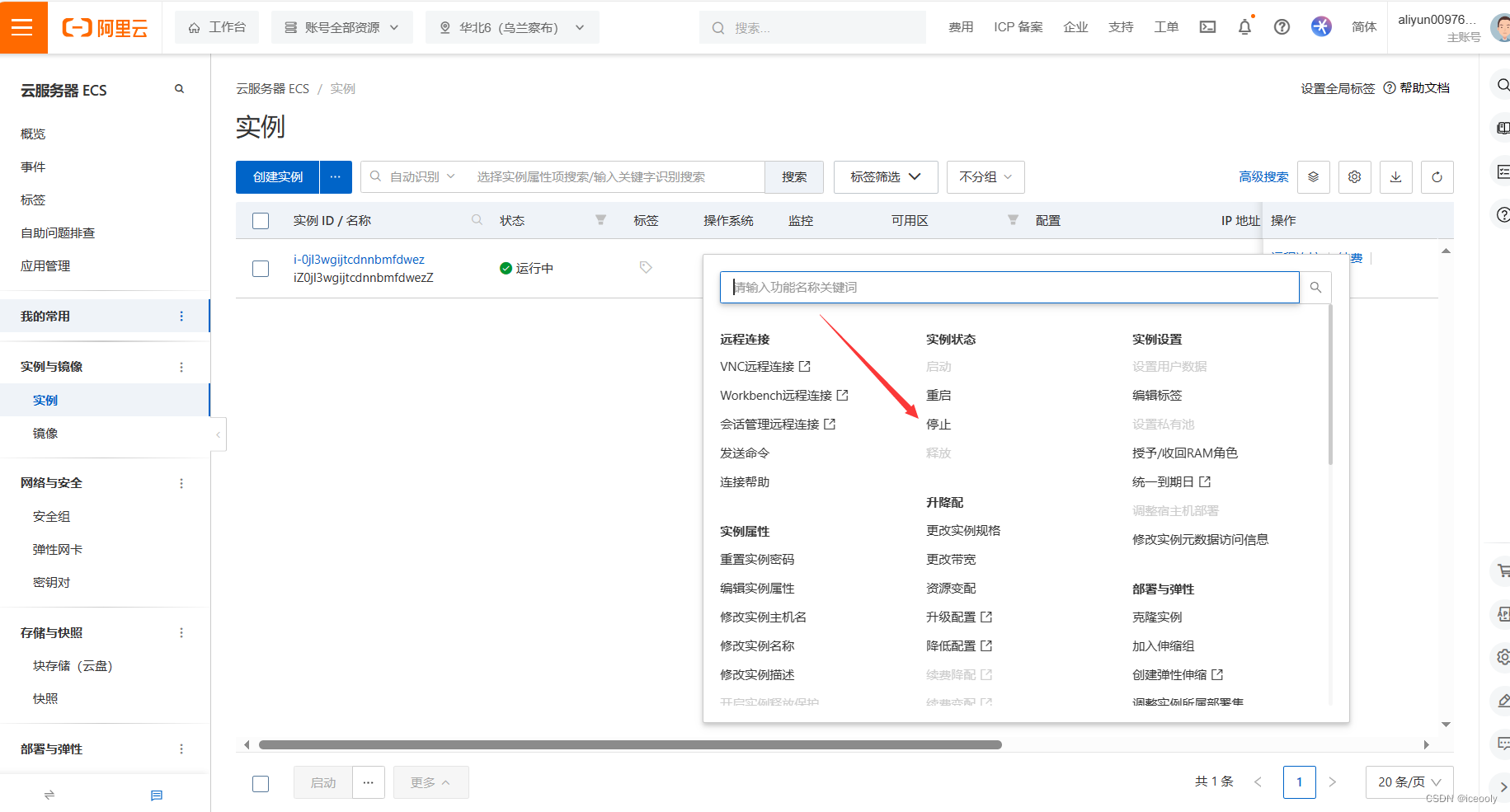Screen dimensions: 1510x812
Task: Open the region selector 华北6 (乌兰察布)
Action: pos(512,27)
